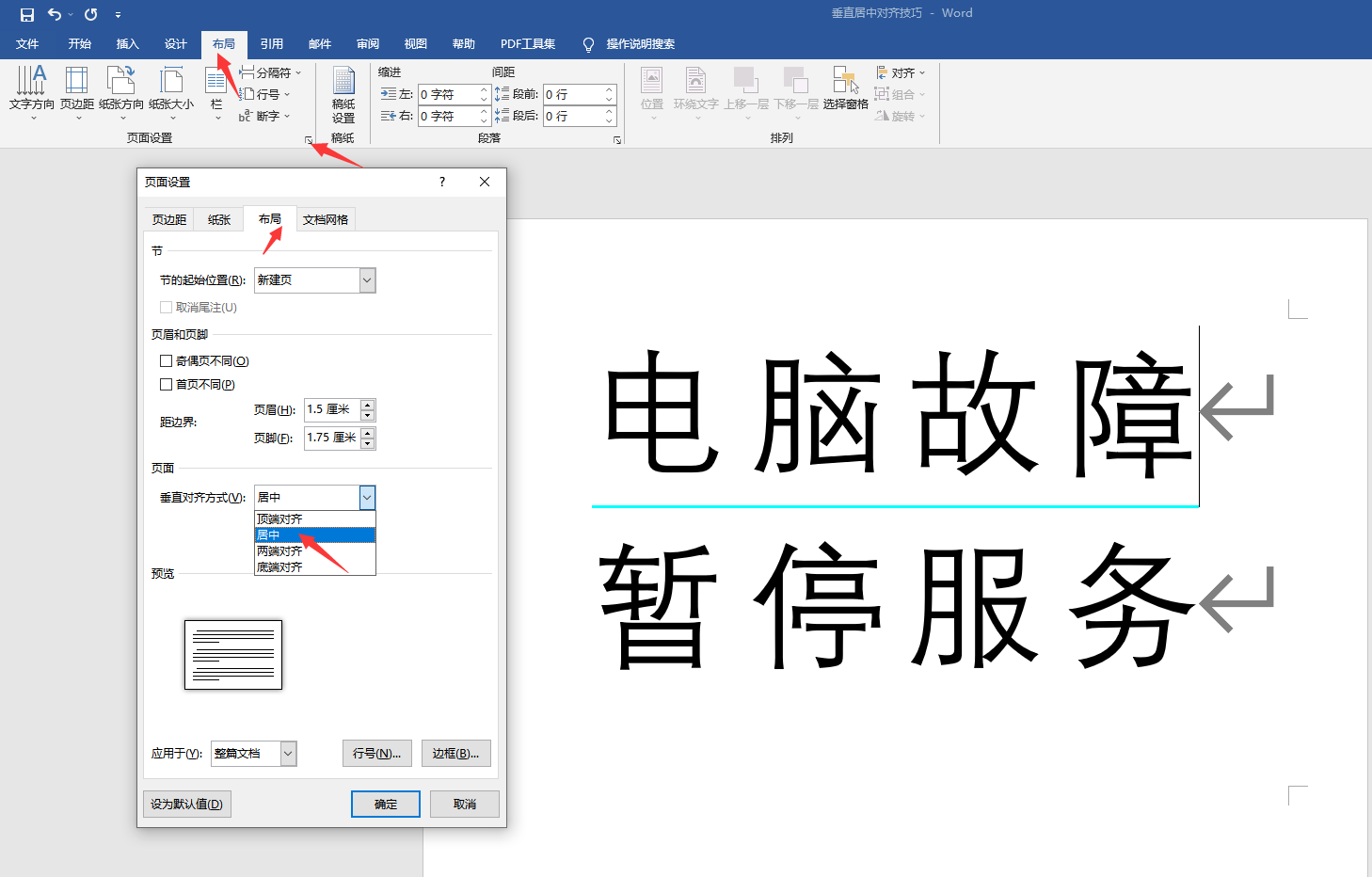The height and width of the screenshot is (877, 1372).
Task: Switch to the 邮件 ribbon tab
Action: tap(320, 44)
